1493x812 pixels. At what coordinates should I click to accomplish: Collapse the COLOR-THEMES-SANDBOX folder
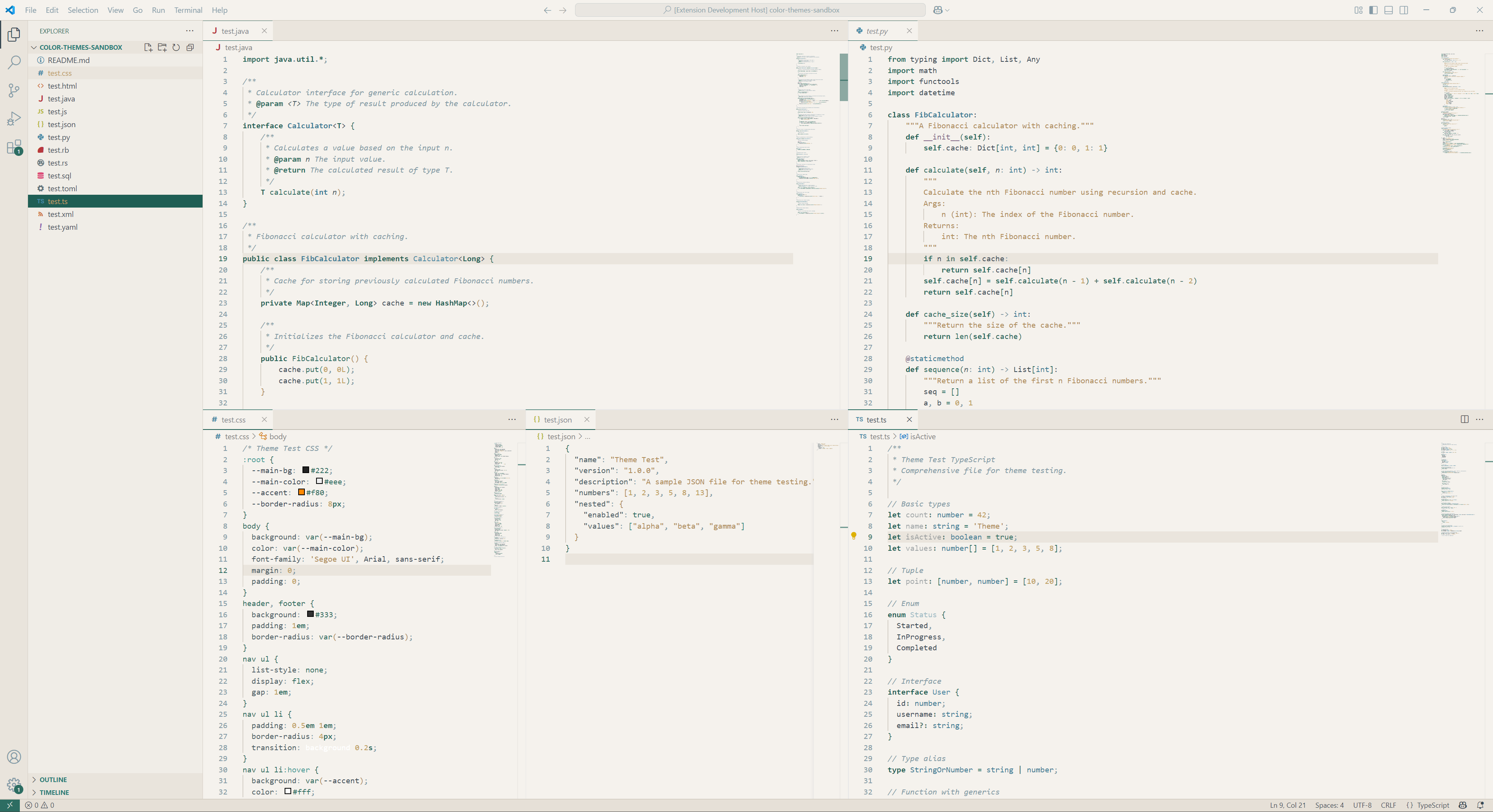80,47
